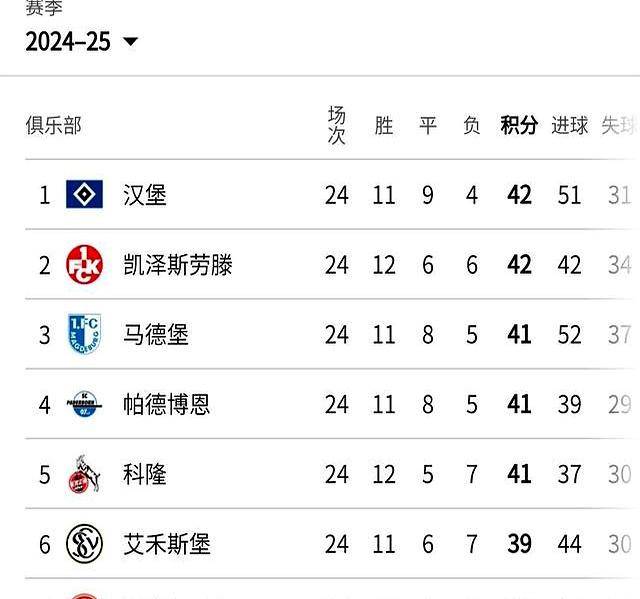This screenshot has width=640, height=599.
Task: Open the 艾禾斯堡 team page
Action: click(x=167, y=544)
